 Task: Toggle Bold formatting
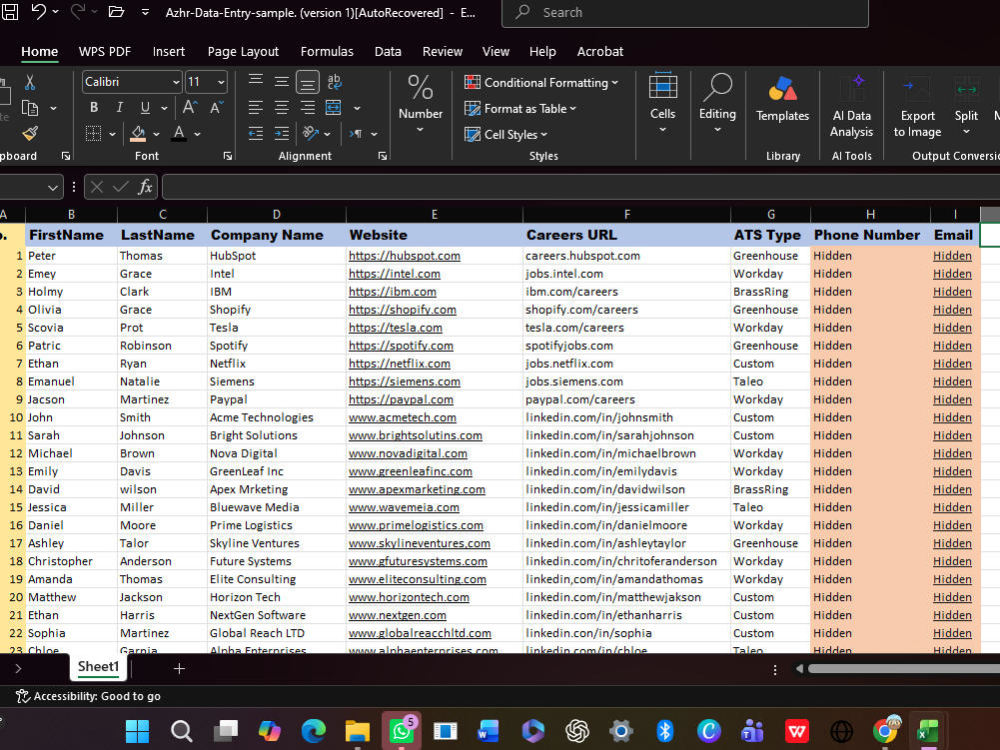click(94, 107)
